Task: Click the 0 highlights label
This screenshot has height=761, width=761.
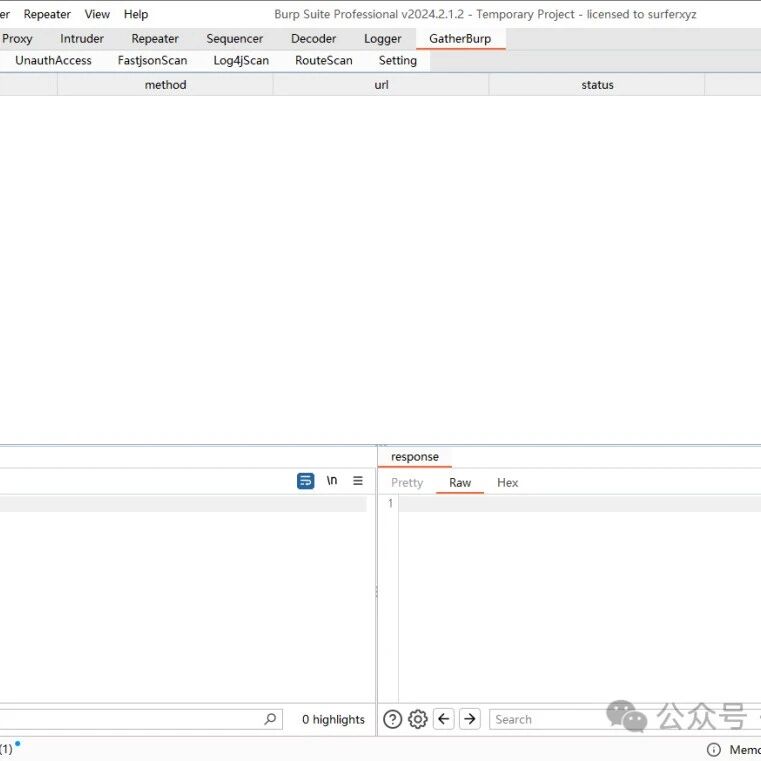Action: click(x=333, y=719)
